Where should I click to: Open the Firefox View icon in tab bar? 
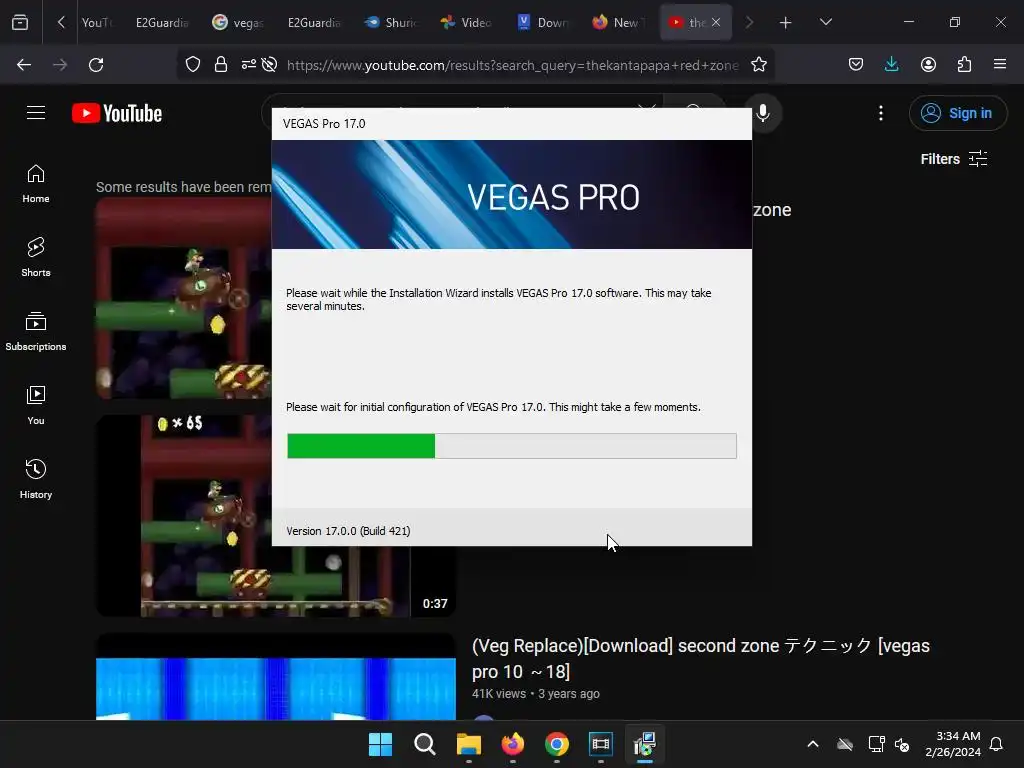click(x=20, y=22)
